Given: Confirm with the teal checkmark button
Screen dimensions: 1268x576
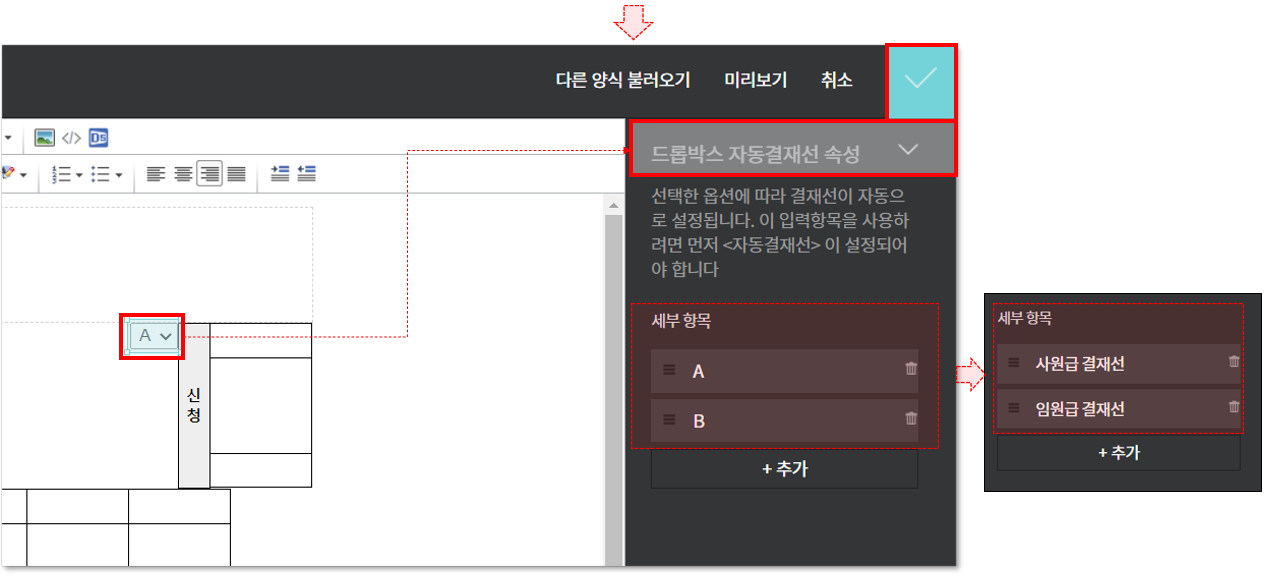Looking at the screenshot, I should coord(920,81).
